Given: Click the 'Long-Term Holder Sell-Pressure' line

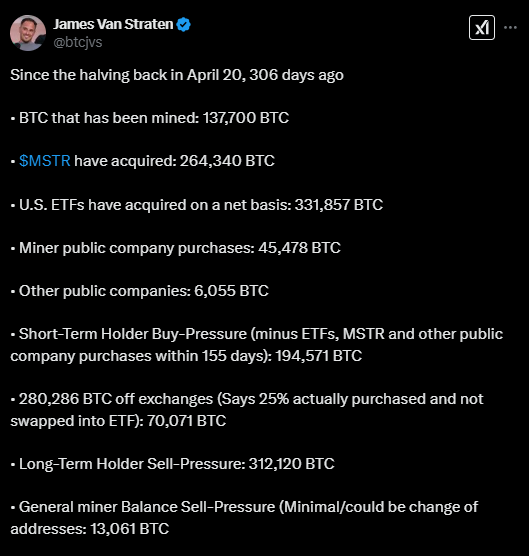Looking at the screenshot, I should click(172, 464).
